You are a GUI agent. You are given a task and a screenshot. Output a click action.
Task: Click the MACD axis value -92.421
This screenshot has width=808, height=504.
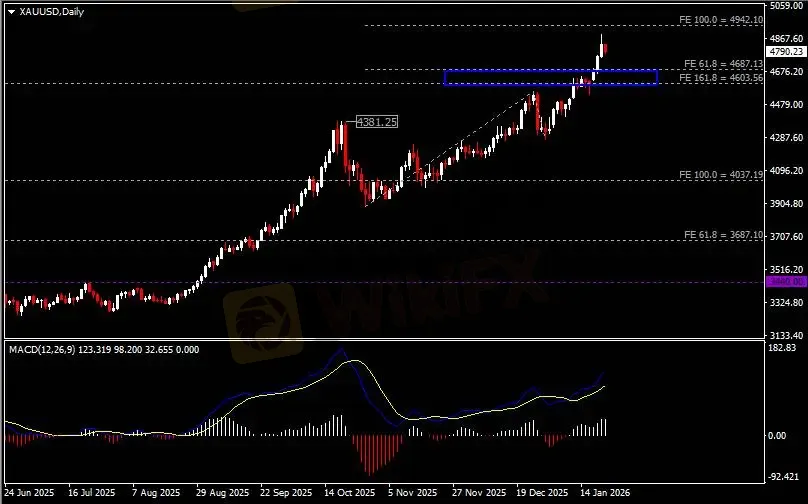784,477
